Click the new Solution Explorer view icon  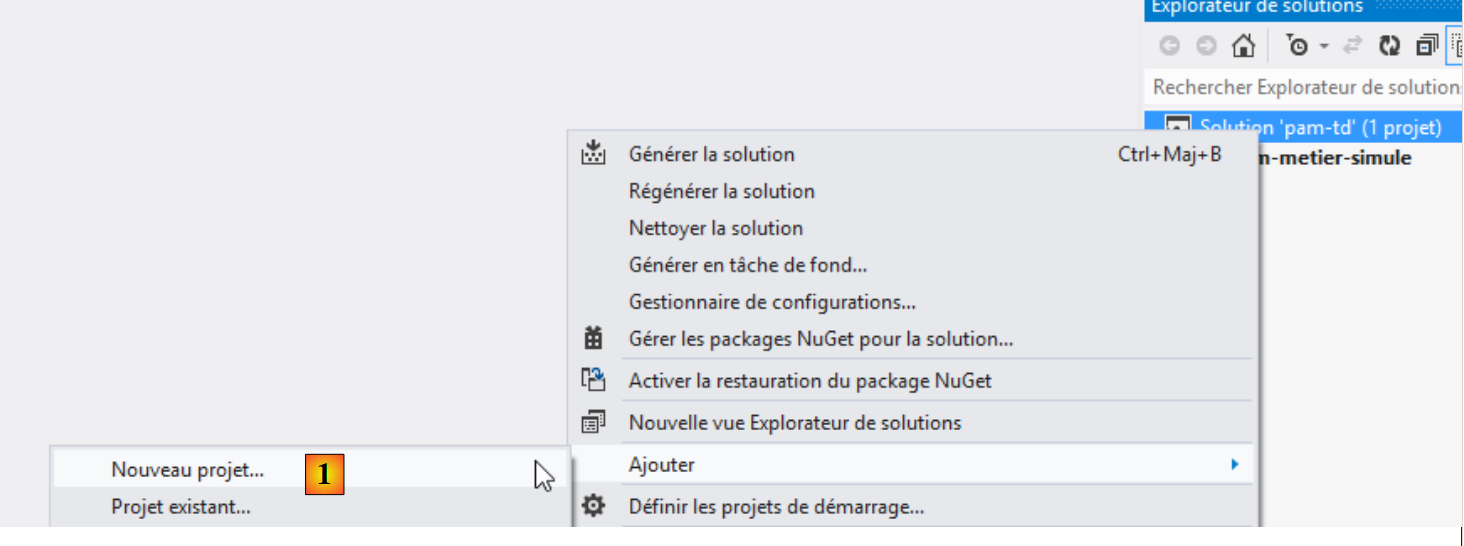tap(594, 423)
